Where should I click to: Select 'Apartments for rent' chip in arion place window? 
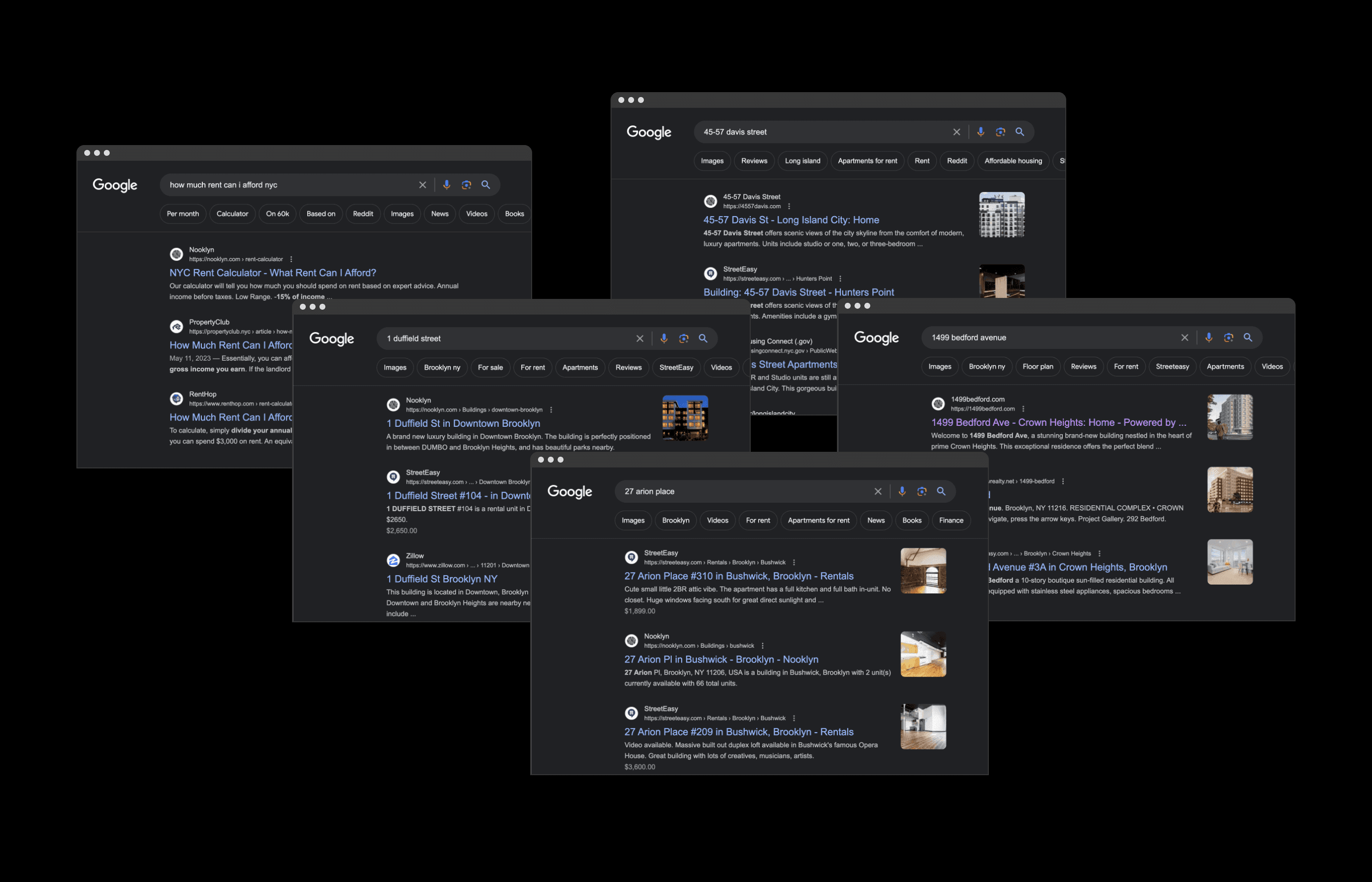818,520
